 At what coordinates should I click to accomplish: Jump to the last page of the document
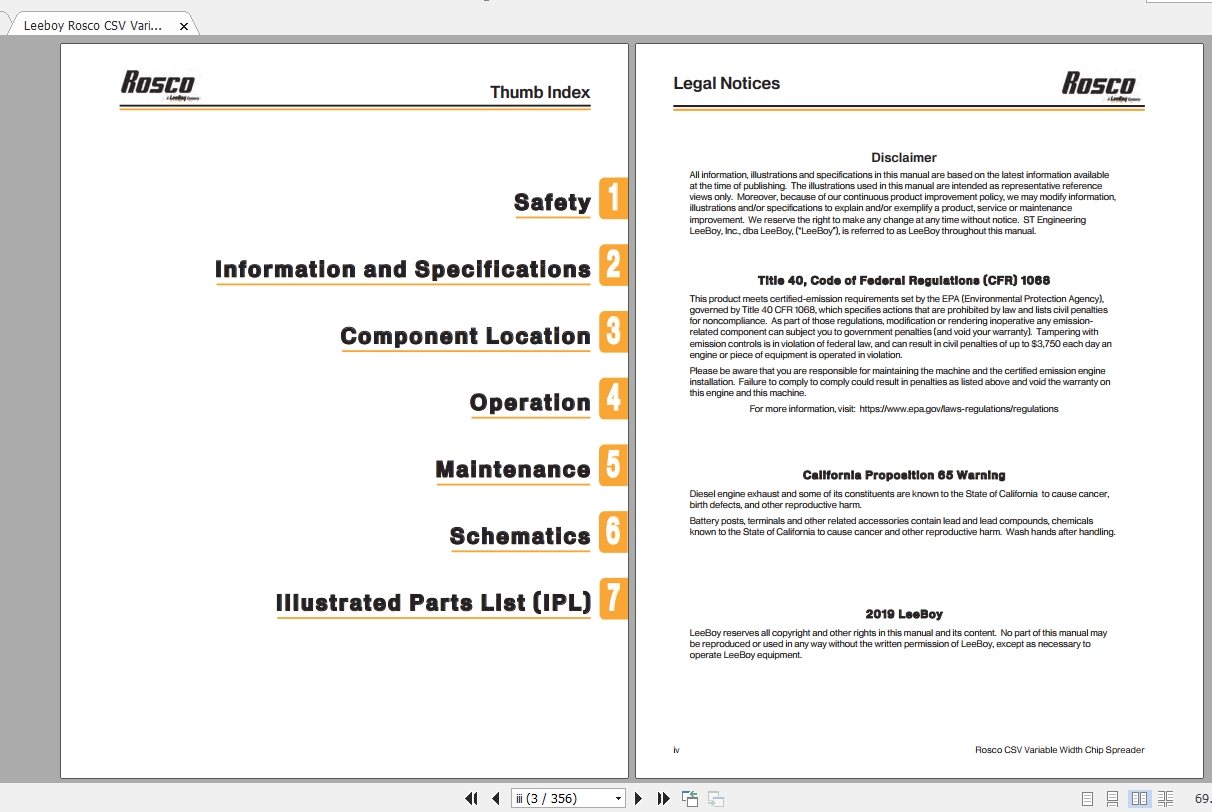click(x=663, y=798)
